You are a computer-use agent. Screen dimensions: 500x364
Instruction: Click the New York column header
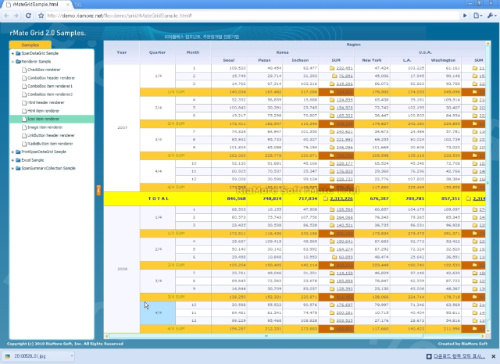coord(372,60)
